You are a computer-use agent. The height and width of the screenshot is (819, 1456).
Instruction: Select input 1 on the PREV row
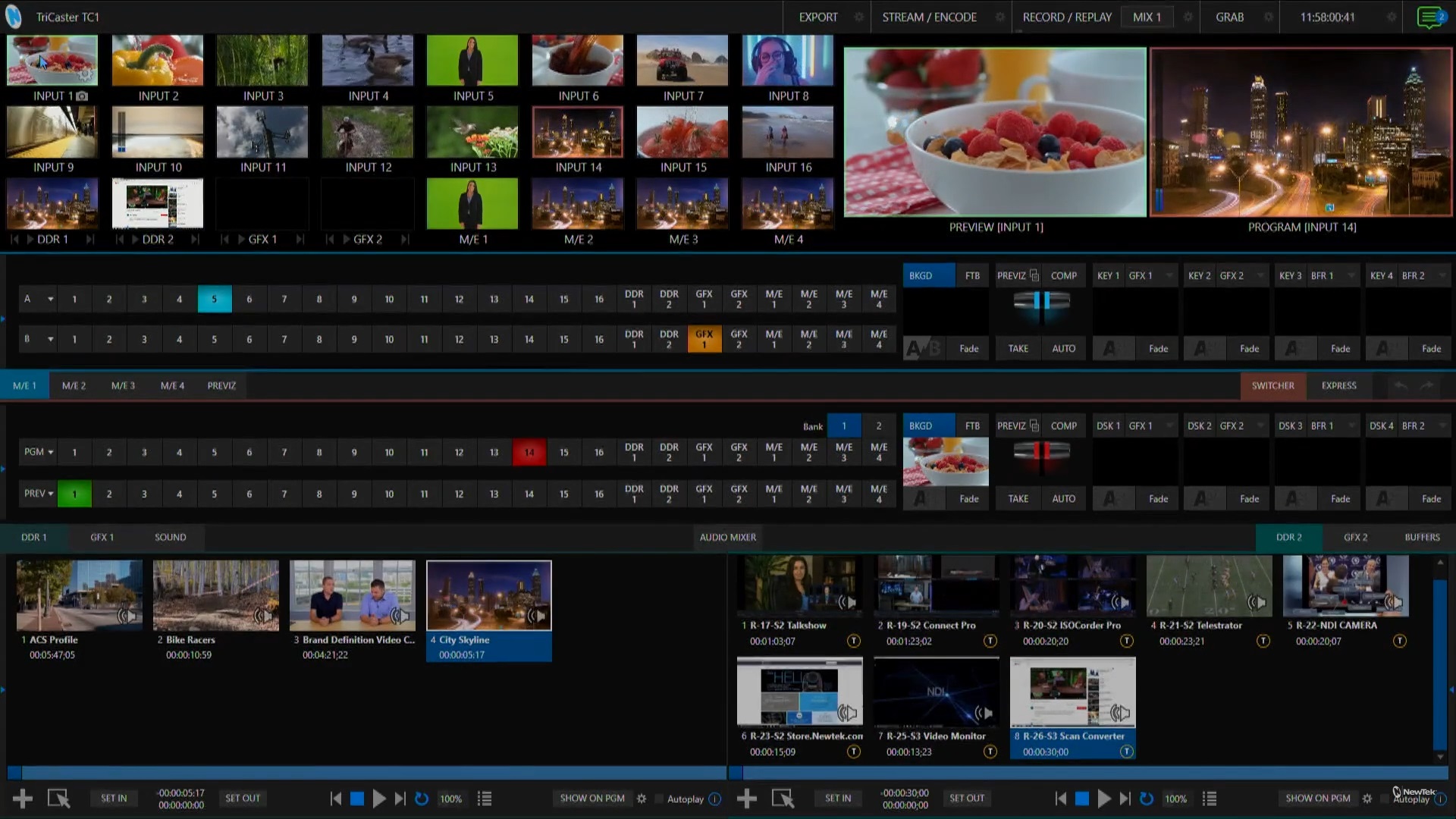tap(74, 494)
